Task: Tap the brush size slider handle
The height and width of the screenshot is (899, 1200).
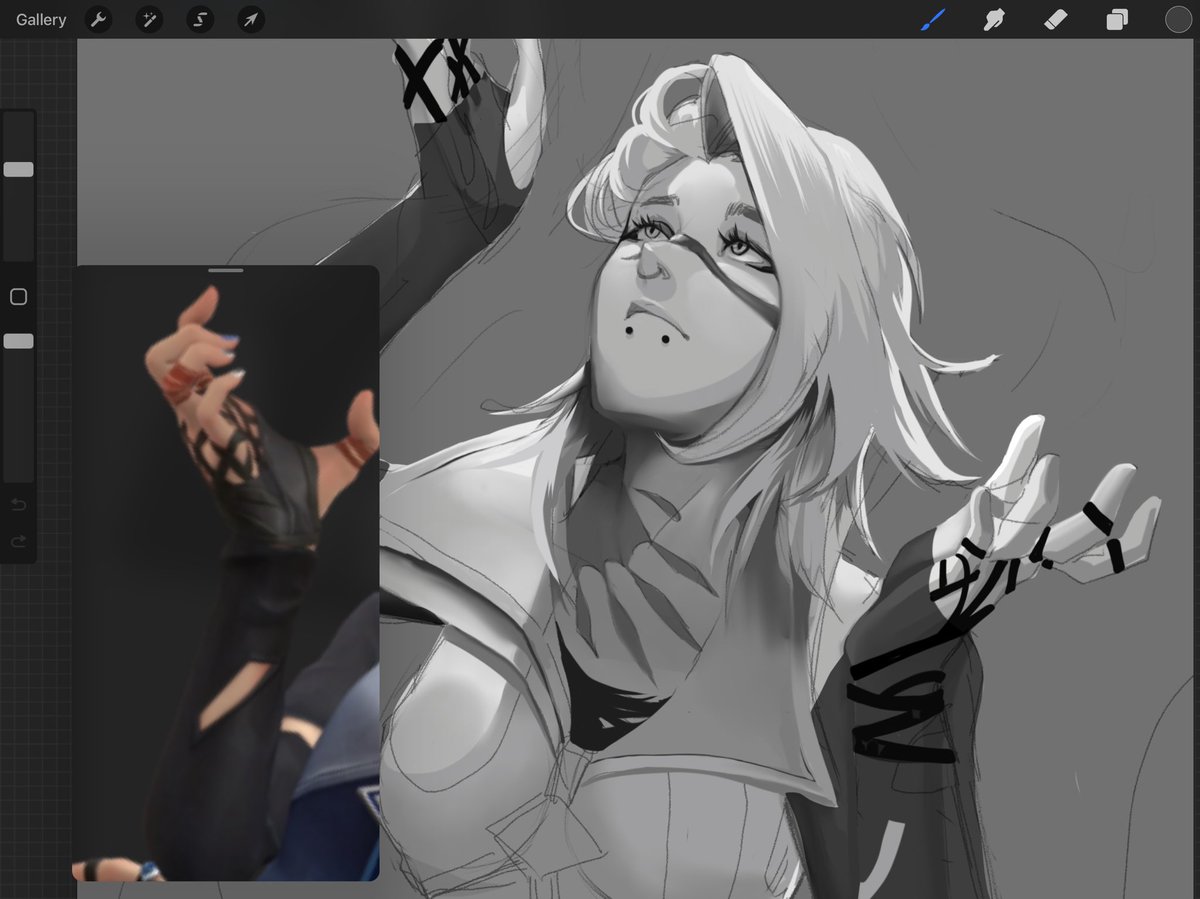Action: 18,168
